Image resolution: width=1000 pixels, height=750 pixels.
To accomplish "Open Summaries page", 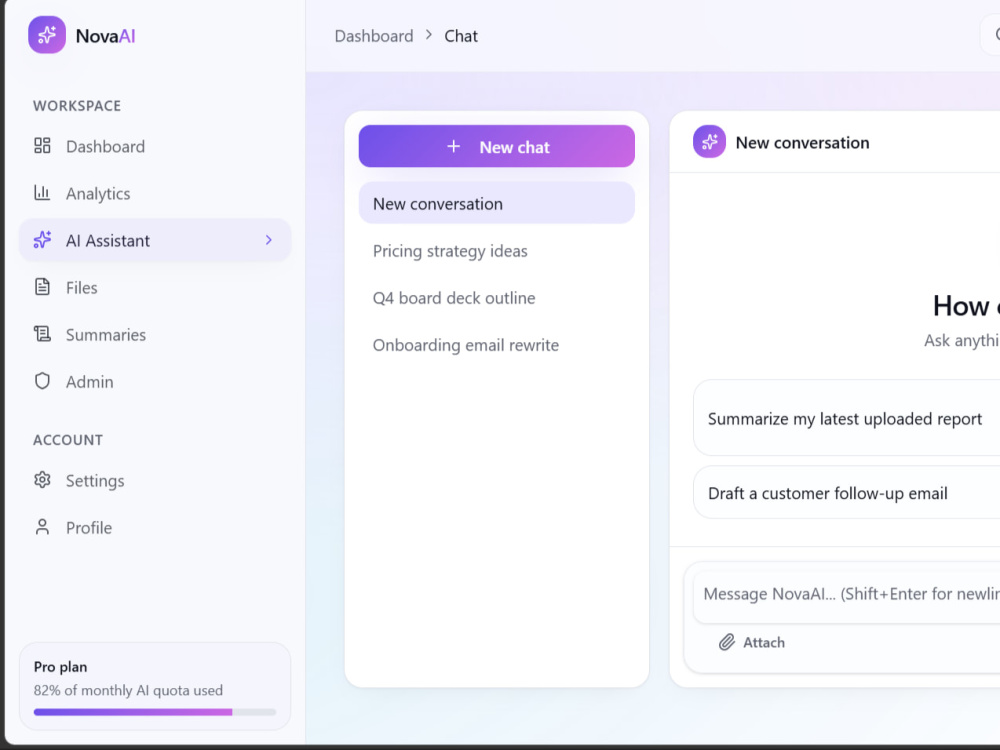I will 155,335.
